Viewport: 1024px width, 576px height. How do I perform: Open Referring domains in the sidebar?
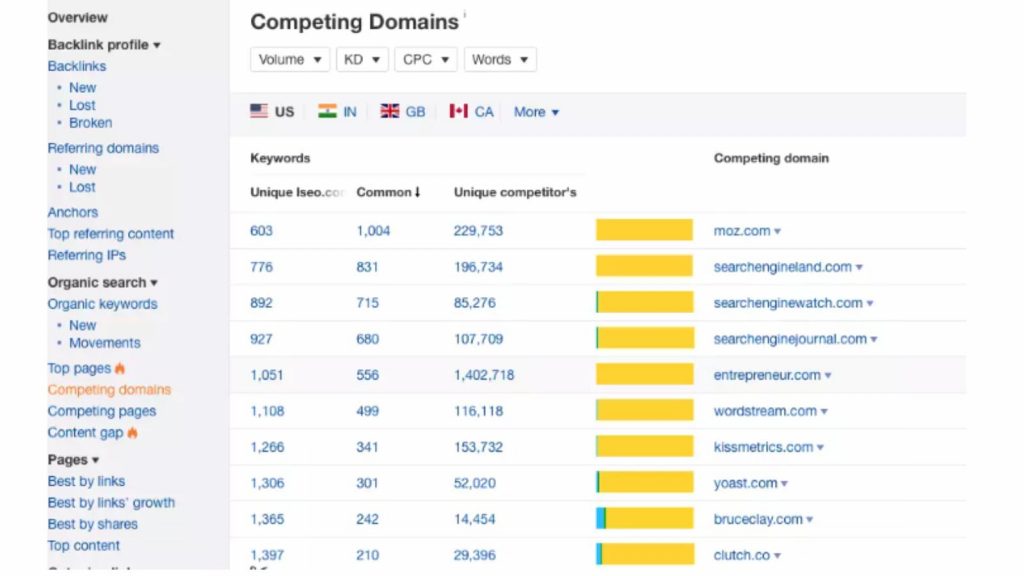pos(103,148)
